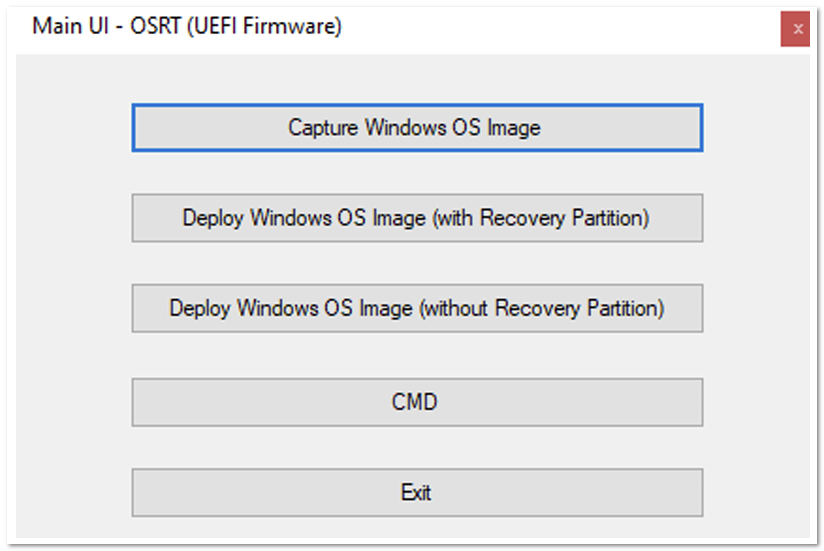Open the CMD command prompt button
The width and height of the screenshot is (824, 551).
coord(417,402)
